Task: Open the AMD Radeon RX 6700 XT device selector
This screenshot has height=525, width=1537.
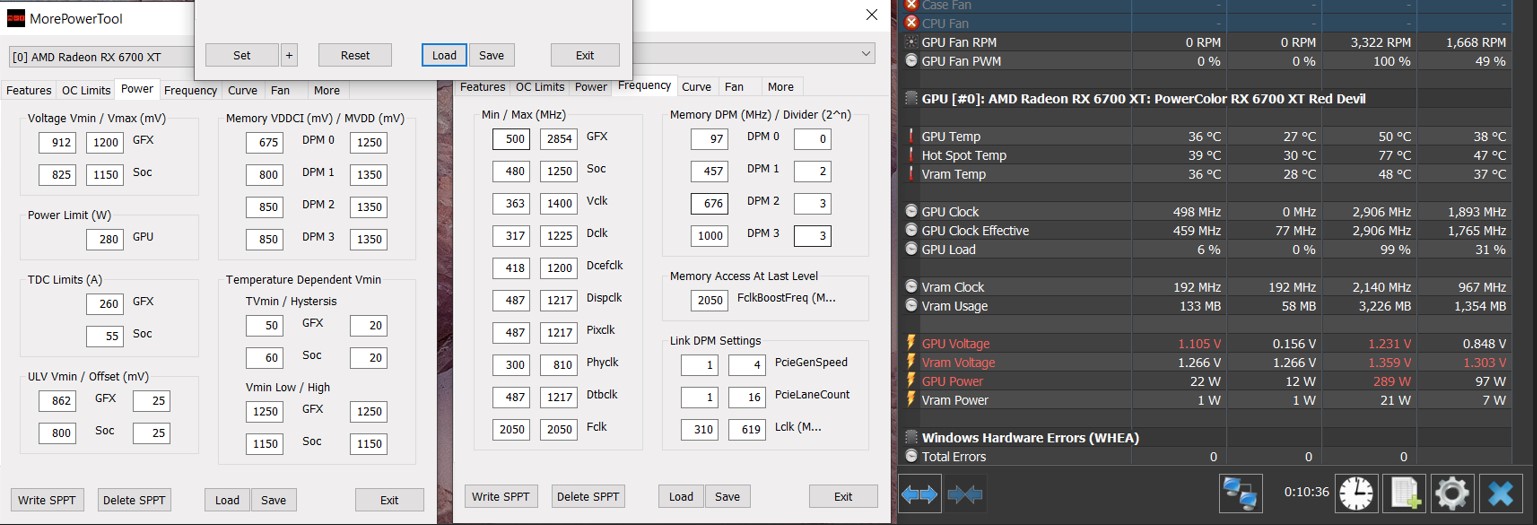Action: (100, 57)
